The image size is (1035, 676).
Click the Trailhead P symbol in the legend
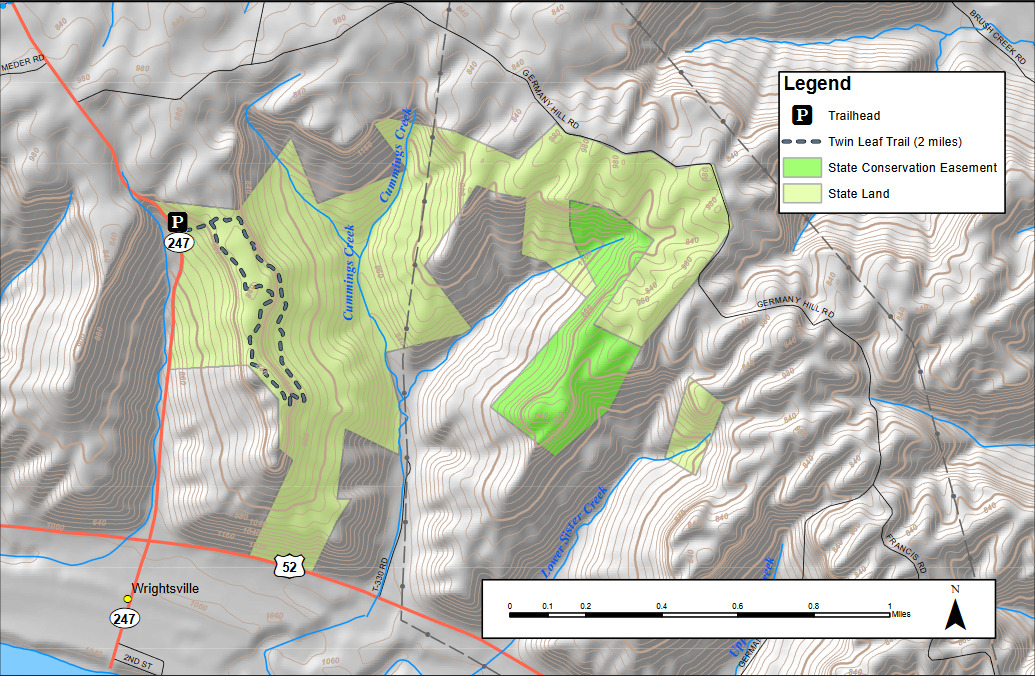[x=802, y=116]
